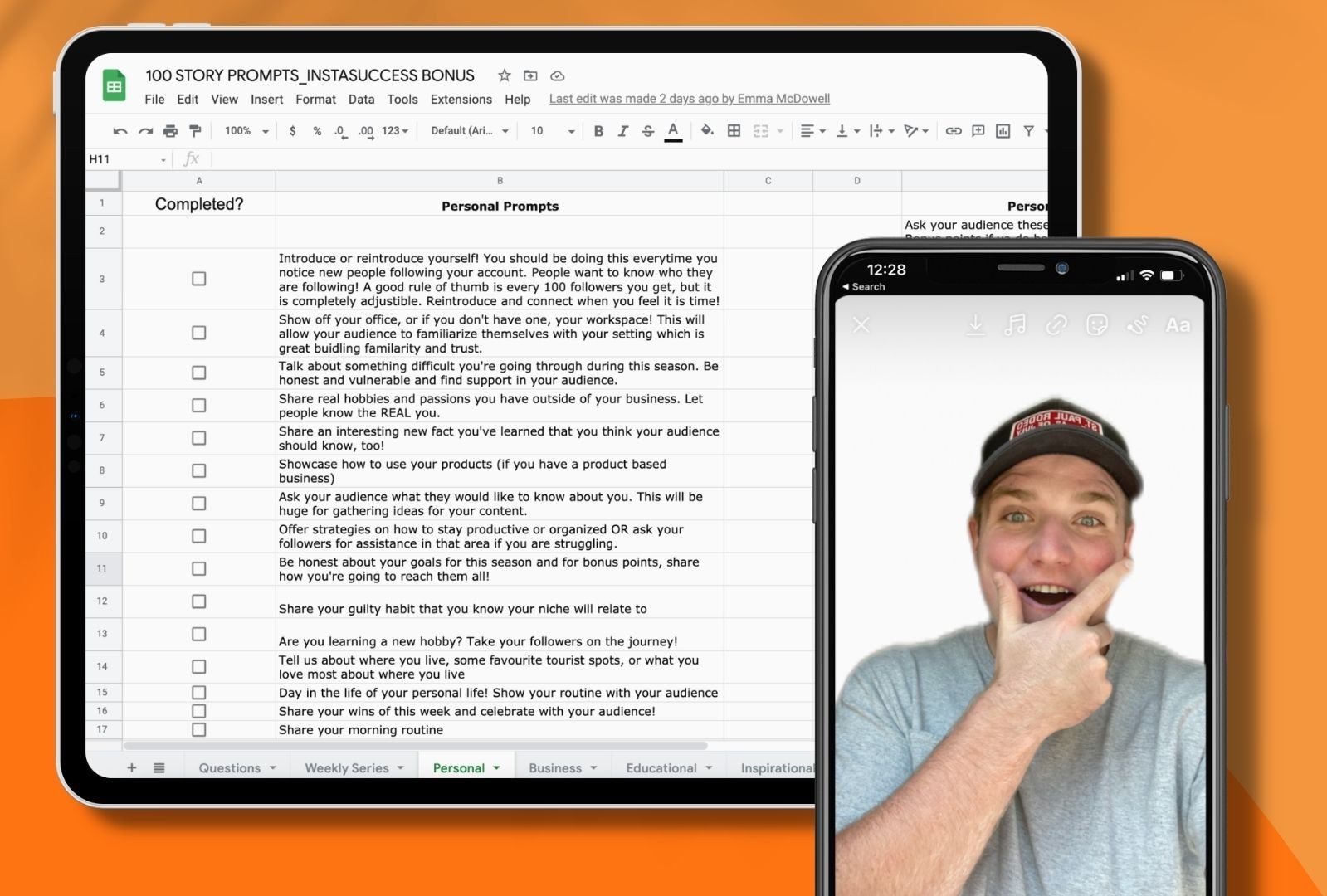
Task: Check the box for 'Show off your office' row
Action: tap(198, 333)
